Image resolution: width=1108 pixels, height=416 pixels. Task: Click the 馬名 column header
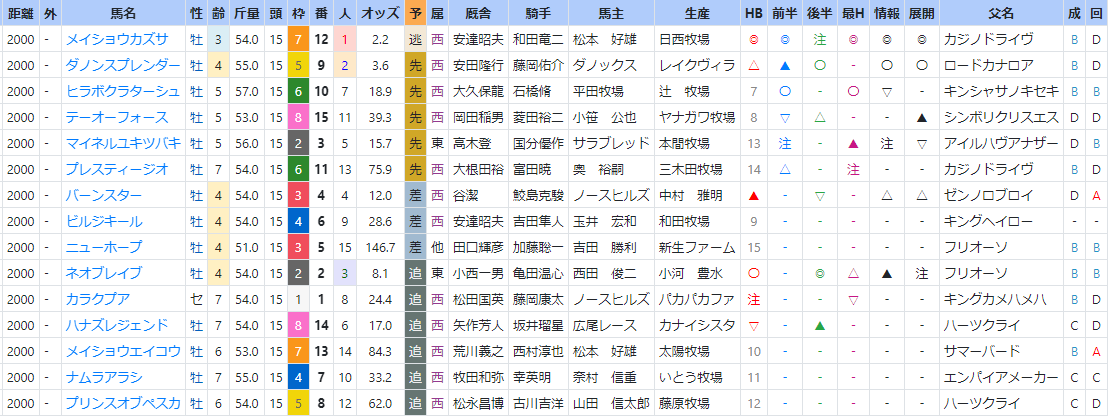tap(123, 13)
